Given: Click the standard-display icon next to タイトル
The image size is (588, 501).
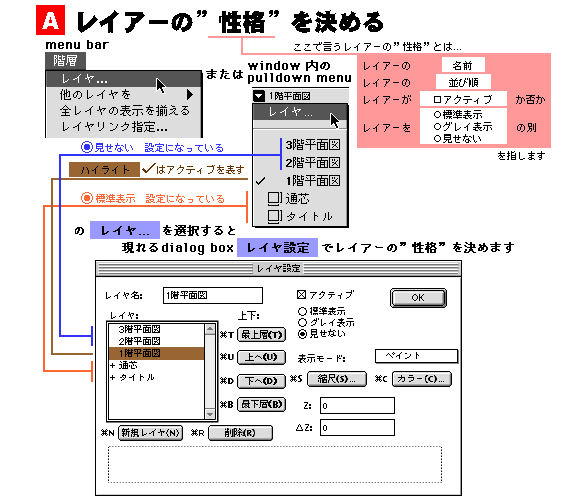Looking at the screenshot, I should (x=275, y=216).
